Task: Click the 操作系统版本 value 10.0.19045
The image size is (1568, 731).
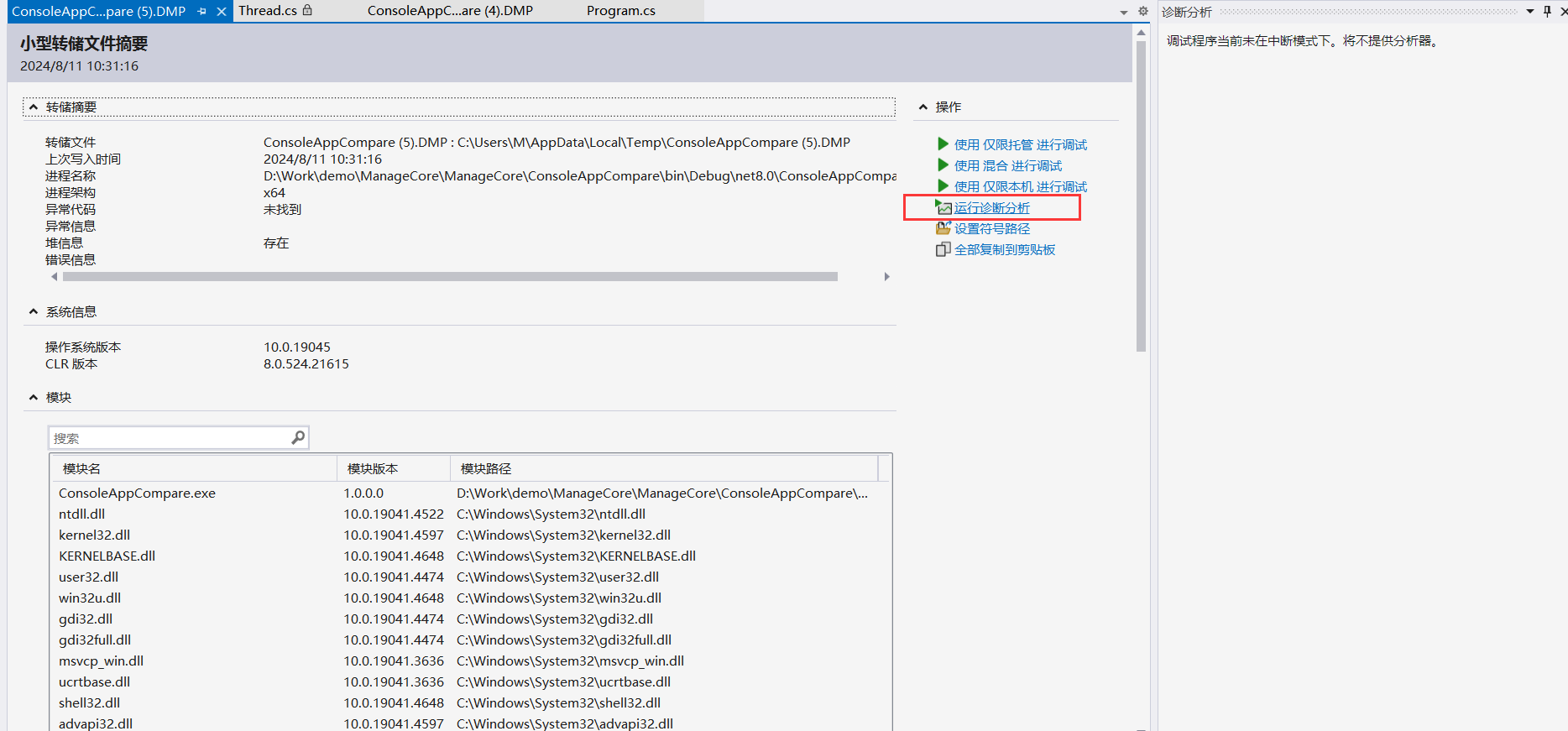Action: pos(297,347)
